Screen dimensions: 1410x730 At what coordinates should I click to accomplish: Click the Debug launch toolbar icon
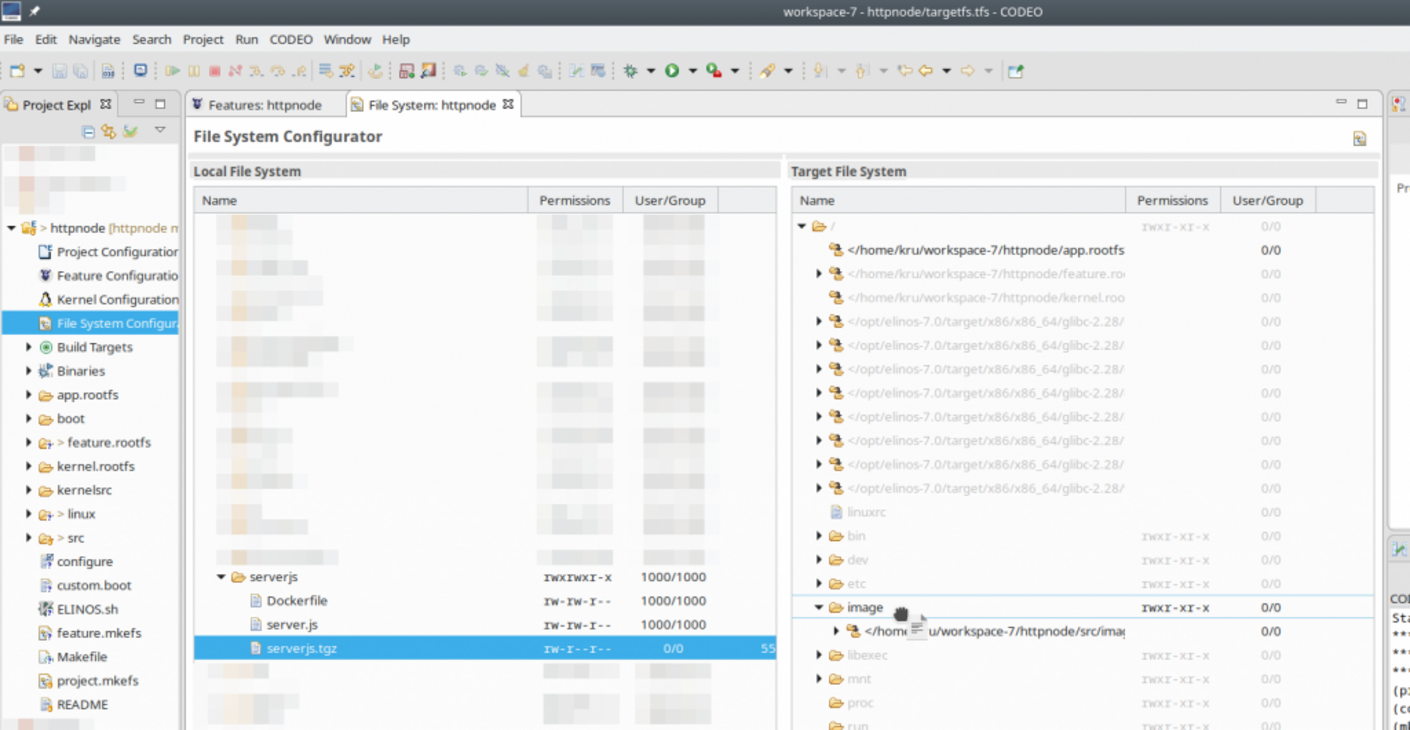pos(631,70)
